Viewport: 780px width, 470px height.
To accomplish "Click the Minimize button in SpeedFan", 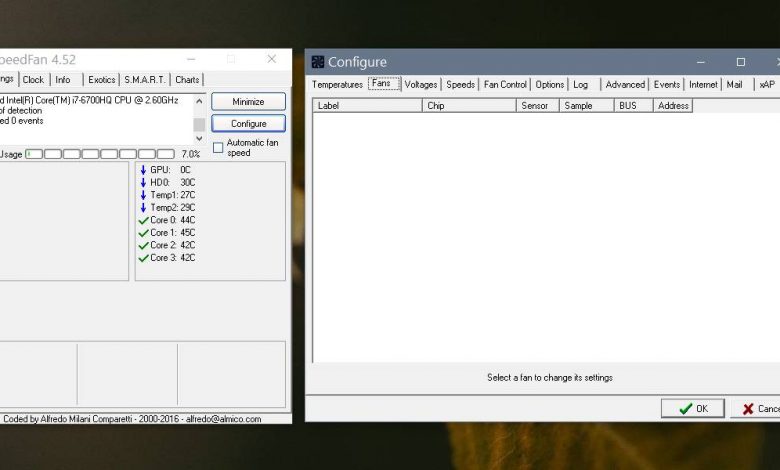I will click(x=248, y=101).
